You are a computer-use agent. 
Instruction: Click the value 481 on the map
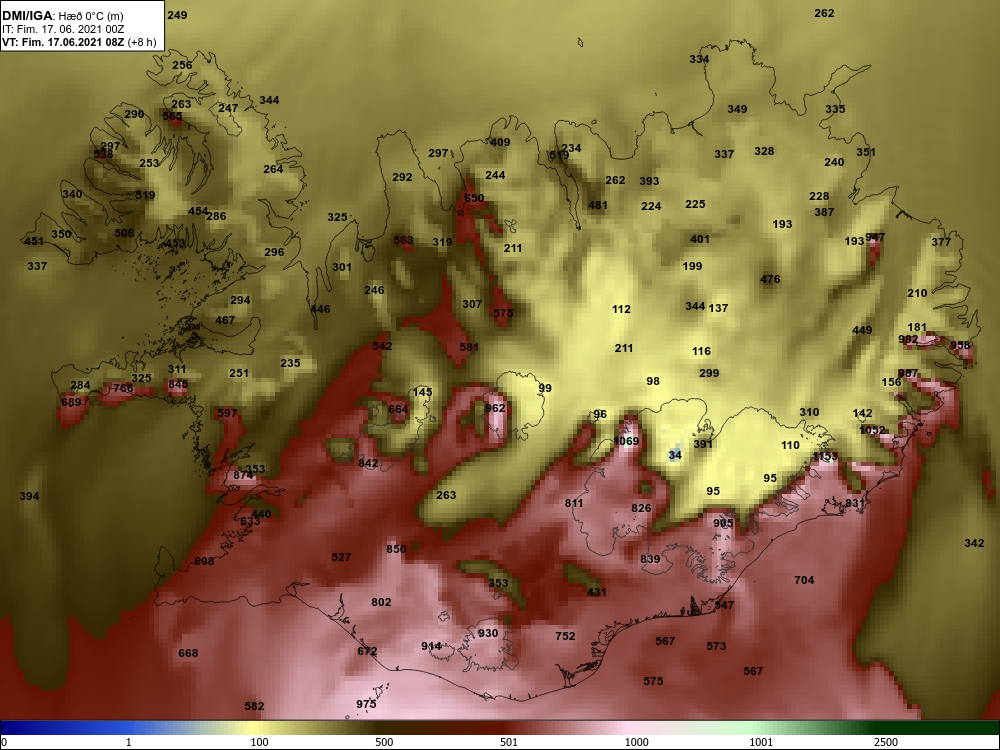tap(598, 205)
